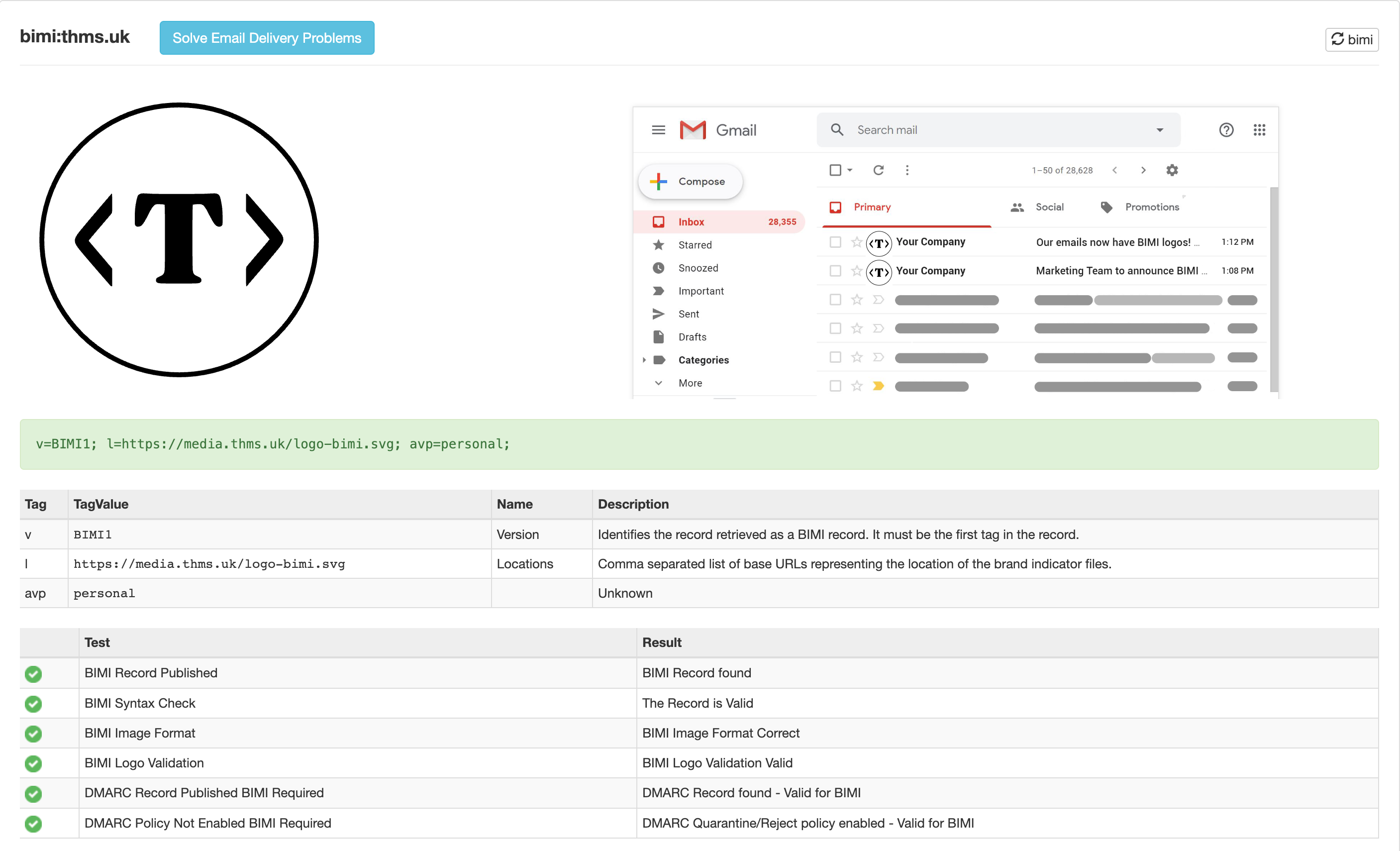This screenshot has height=851, width=1400.
Task: Open the Important folder
Action: click(x=700, y=291)
